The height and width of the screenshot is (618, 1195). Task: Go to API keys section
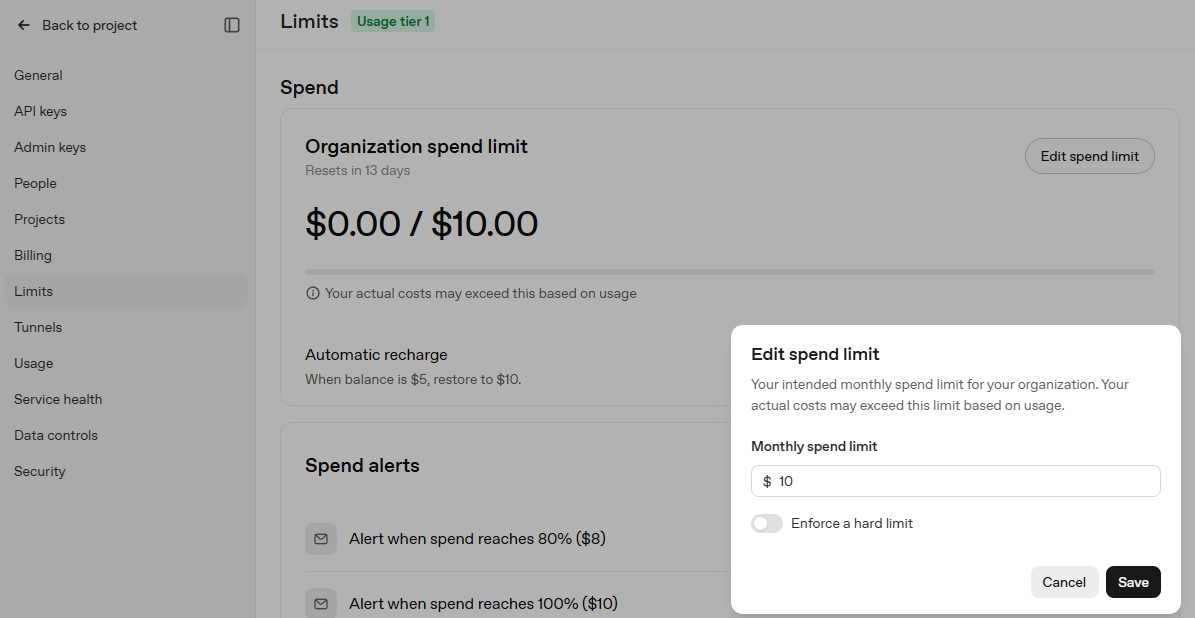[40, 111]
